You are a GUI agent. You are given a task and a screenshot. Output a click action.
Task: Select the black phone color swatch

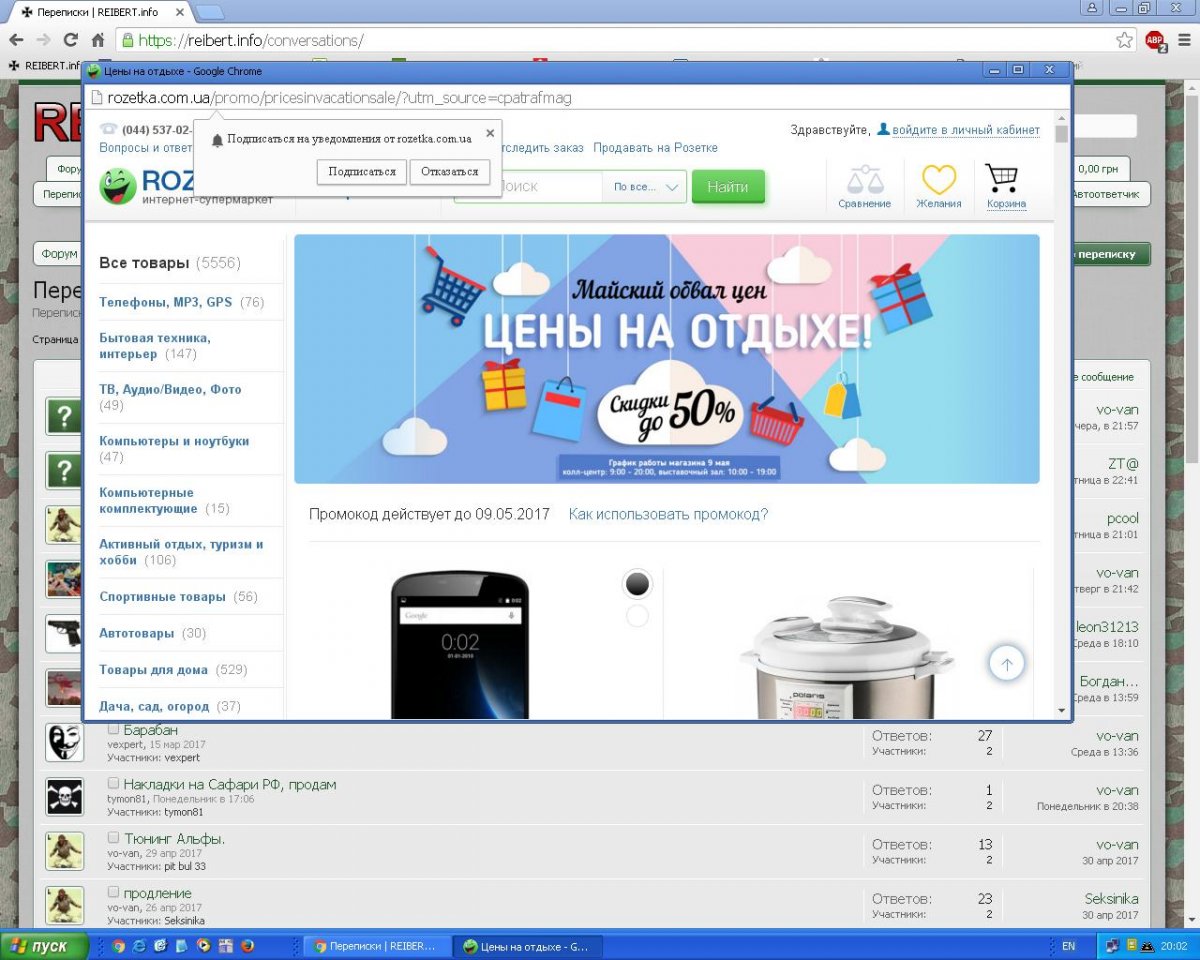click(637, 584)
